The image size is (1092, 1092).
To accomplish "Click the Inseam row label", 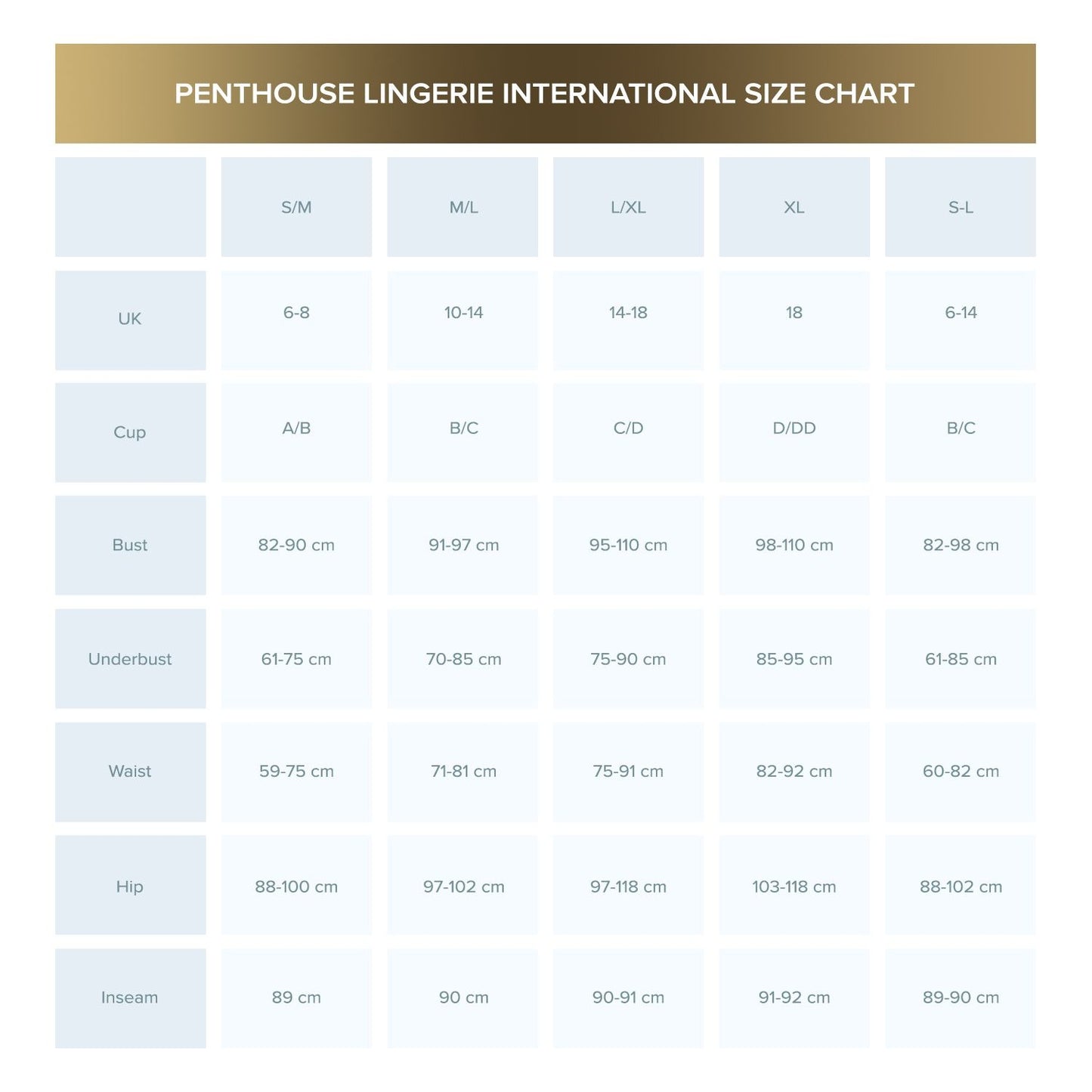I will [130, 998].
